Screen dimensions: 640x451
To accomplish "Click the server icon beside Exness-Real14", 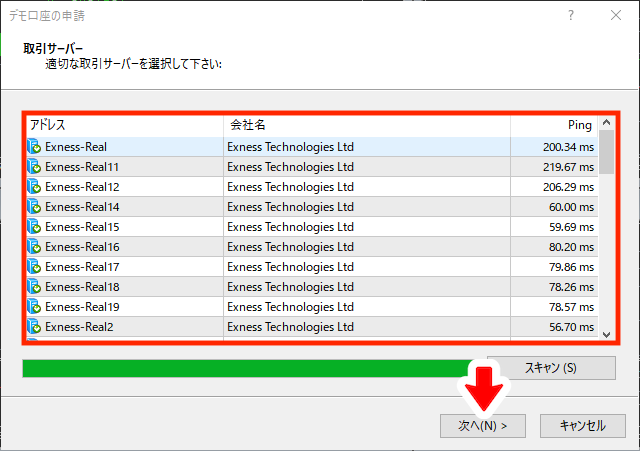I will [34, 207].
